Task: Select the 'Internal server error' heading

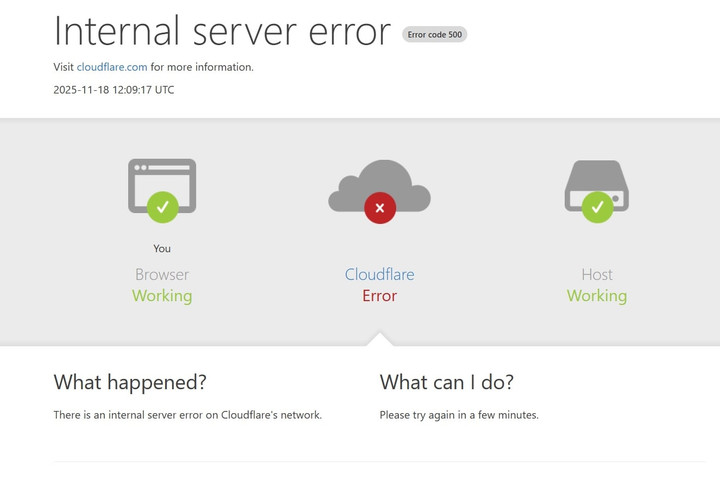Action: click(x=222, y=31)
